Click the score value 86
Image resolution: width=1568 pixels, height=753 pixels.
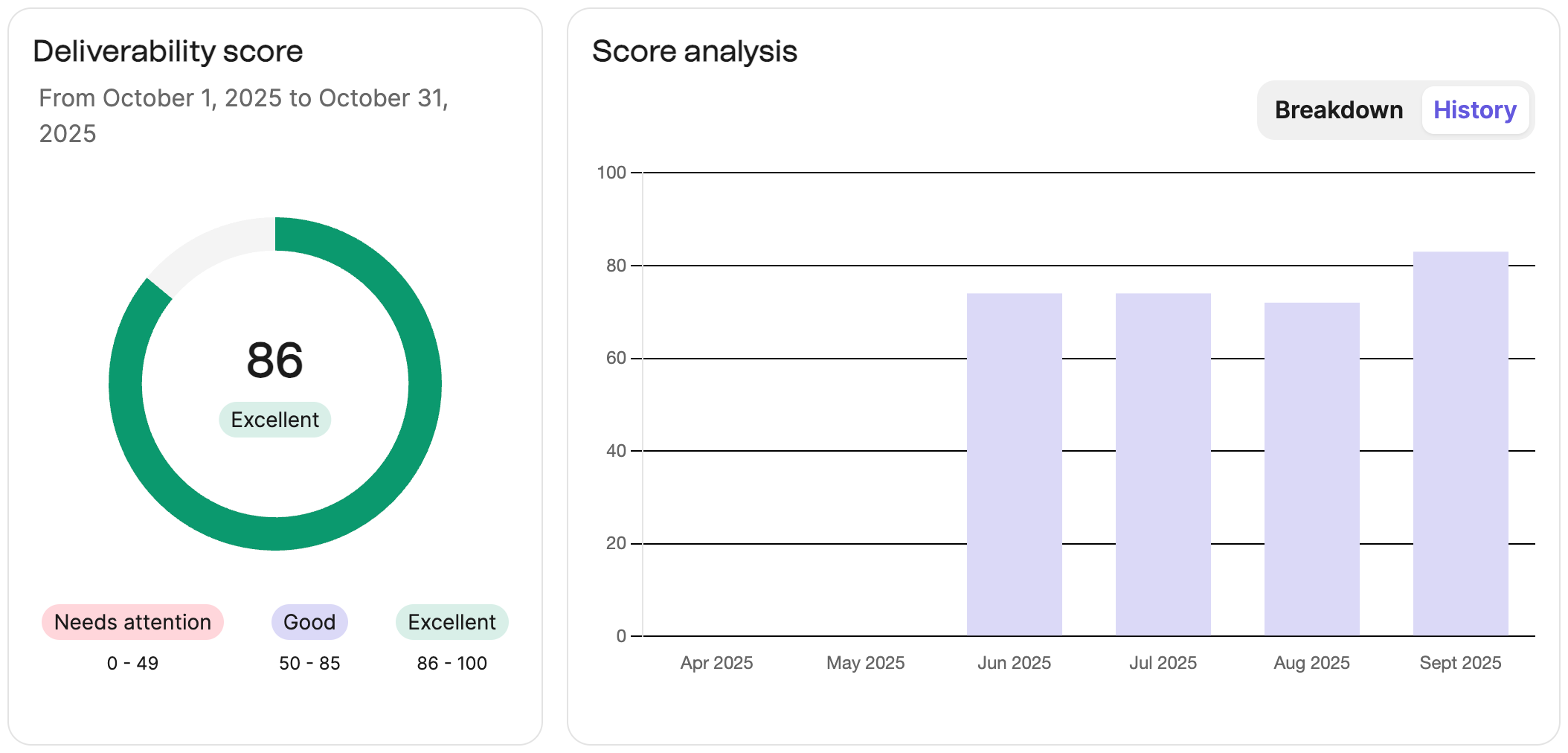(x=274, y=361)
